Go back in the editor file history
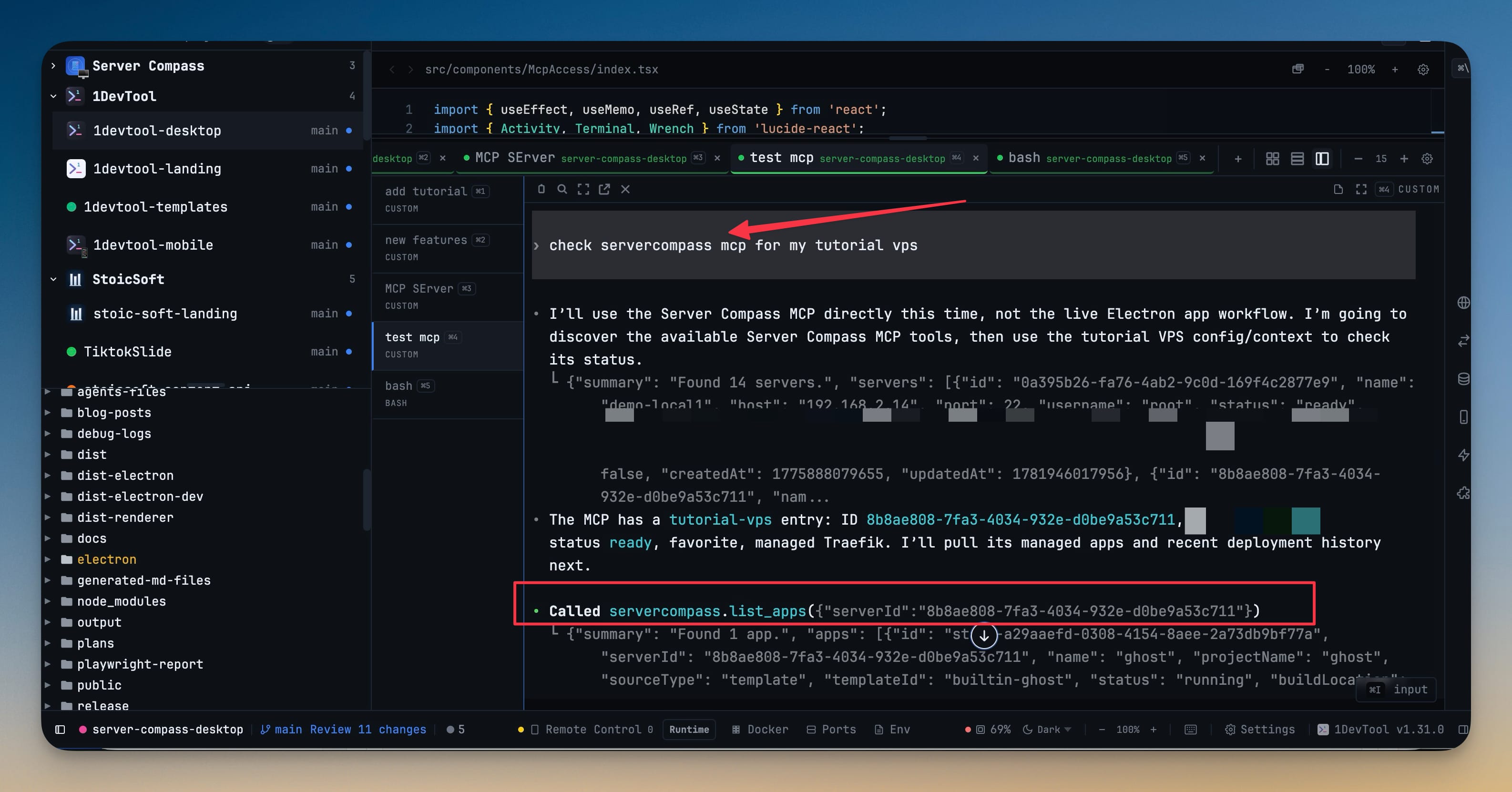 (x=391, y=69)
